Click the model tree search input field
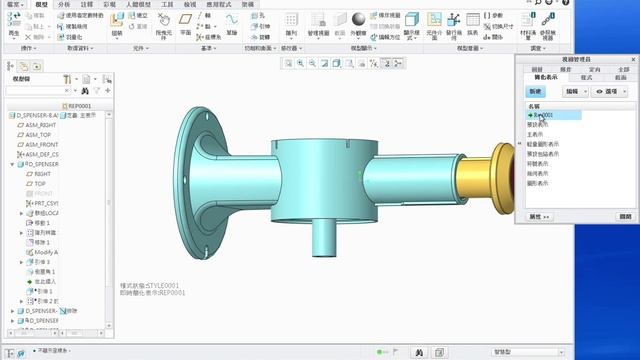This screenshot has width=640, height=360. pyautogui.click(x=38, y=91)
